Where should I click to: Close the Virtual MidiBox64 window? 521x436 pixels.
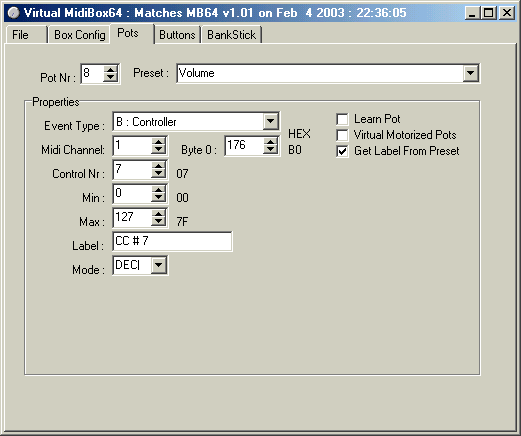(507, 13)
